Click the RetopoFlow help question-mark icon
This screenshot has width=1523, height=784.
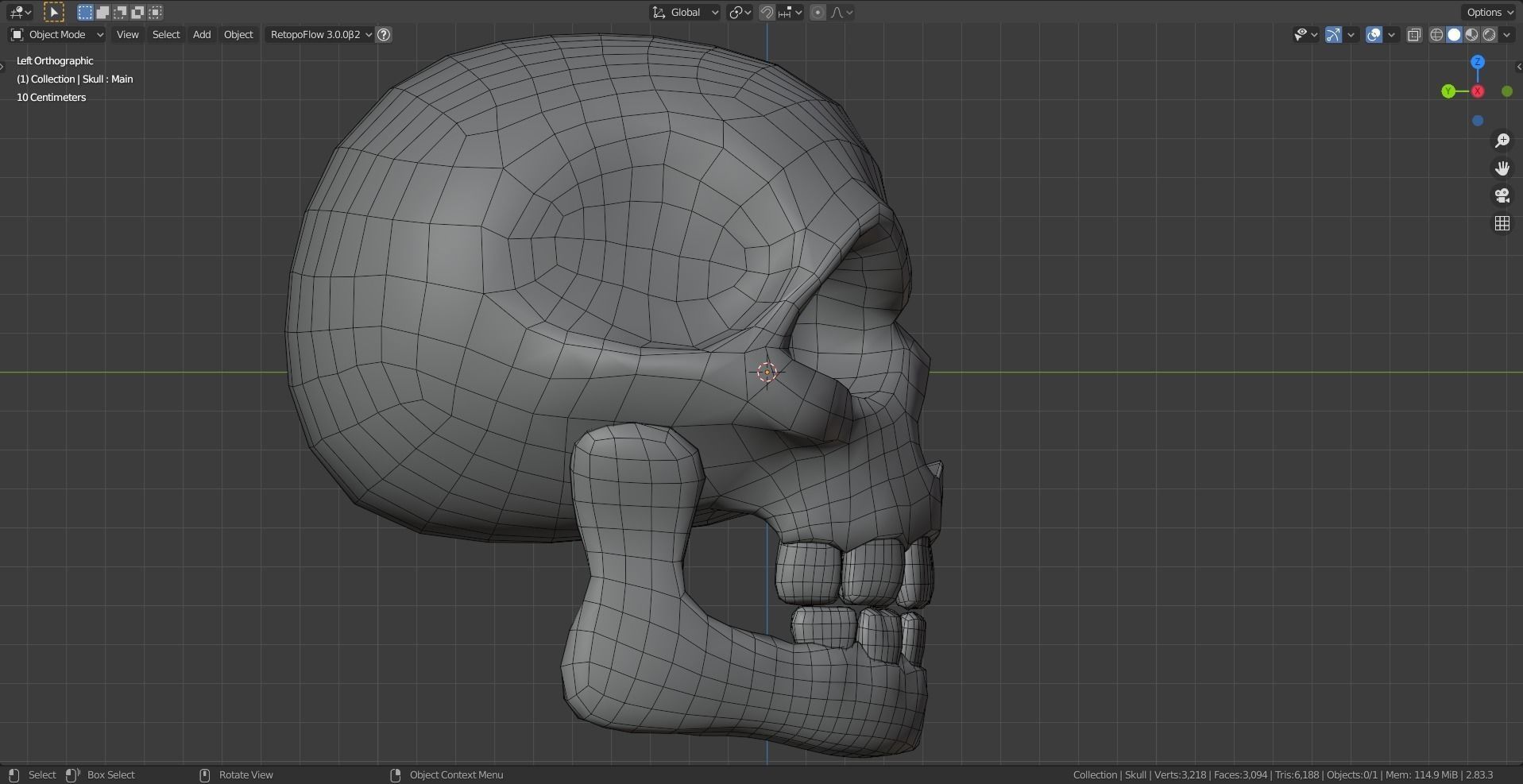pos(384,34)
